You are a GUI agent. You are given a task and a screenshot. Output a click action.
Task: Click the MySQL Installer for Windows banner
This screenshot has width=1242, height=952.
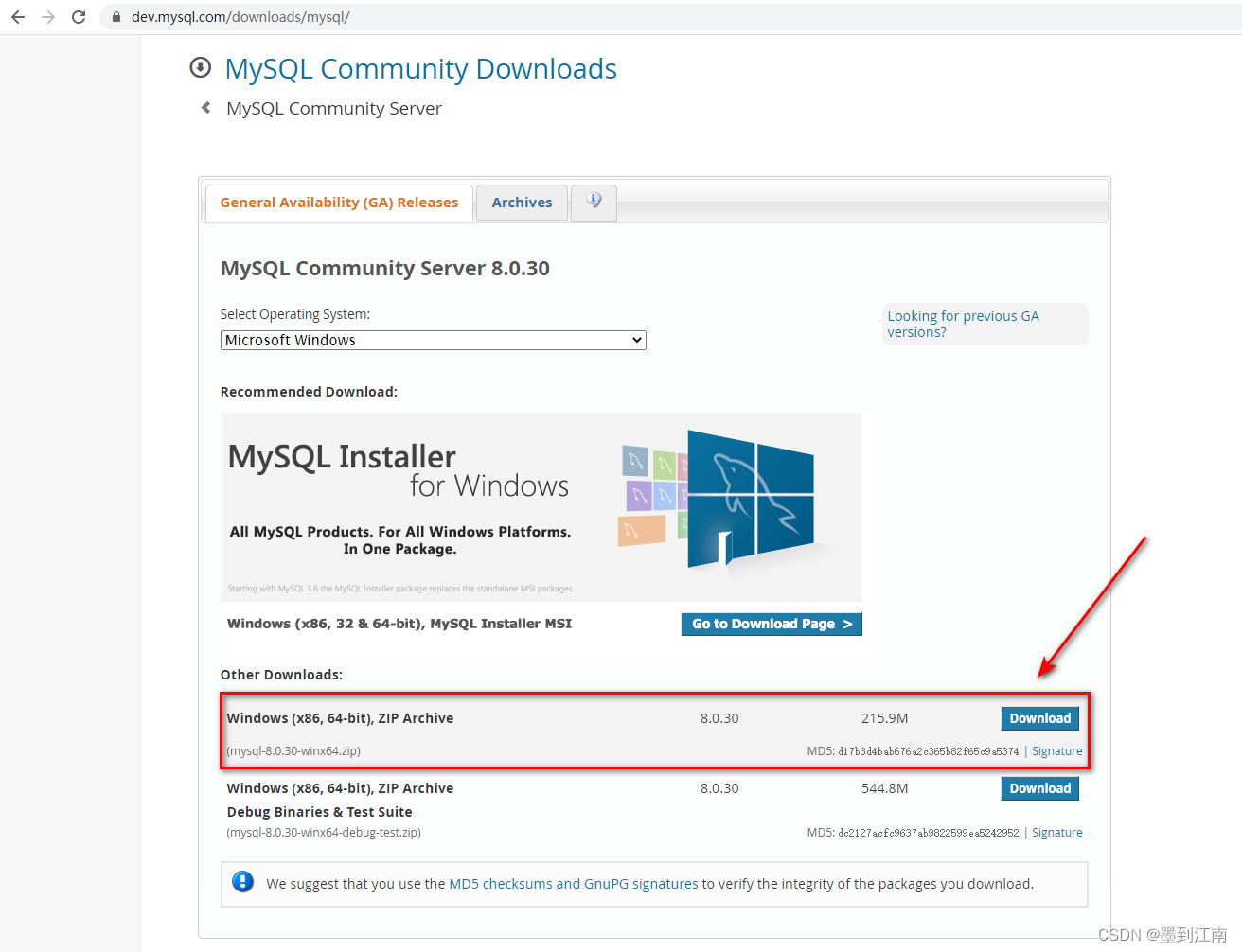coord(541,506)
